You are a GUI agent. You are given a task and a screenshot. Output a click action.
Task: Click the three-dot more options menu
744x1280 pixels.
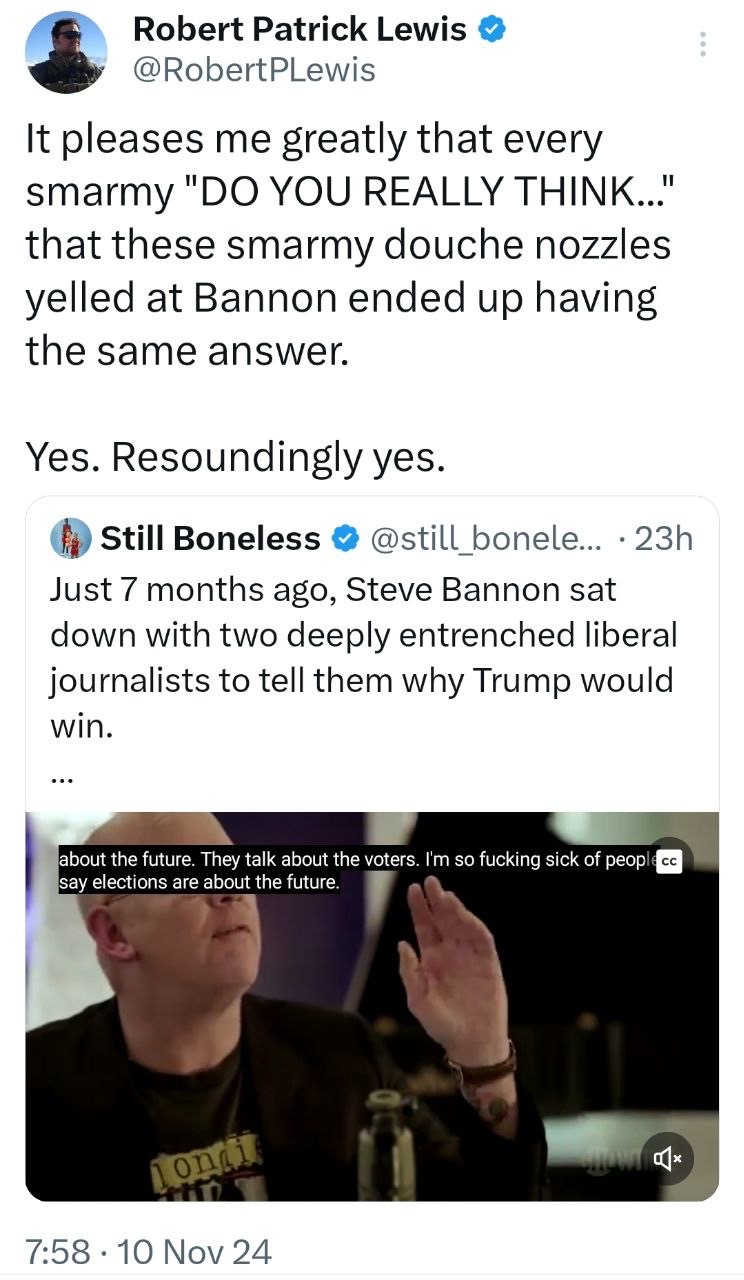pyautogui.click(x=702, y=45)
